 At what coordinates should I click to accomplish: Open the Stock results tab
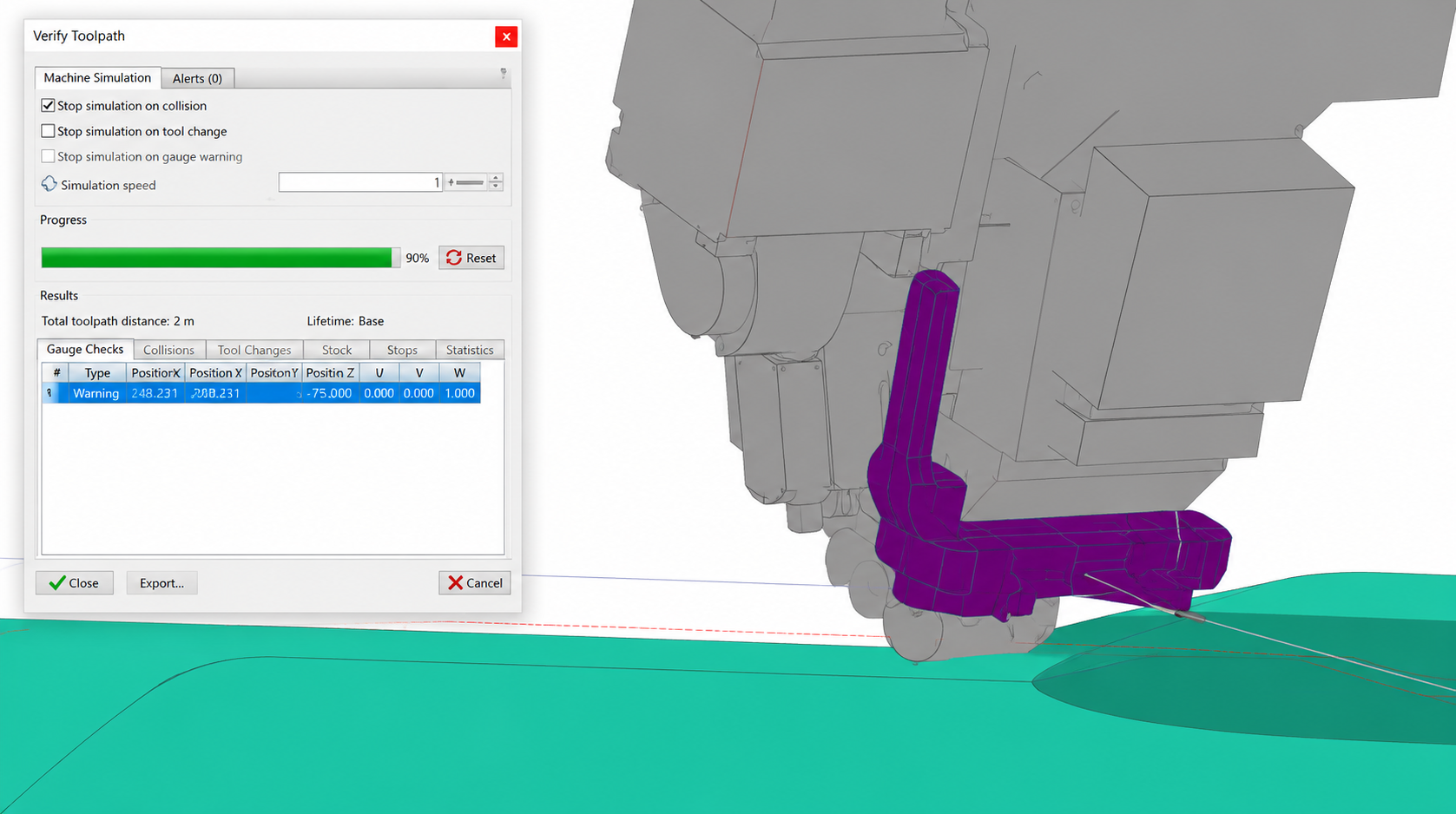click(337, 350)
